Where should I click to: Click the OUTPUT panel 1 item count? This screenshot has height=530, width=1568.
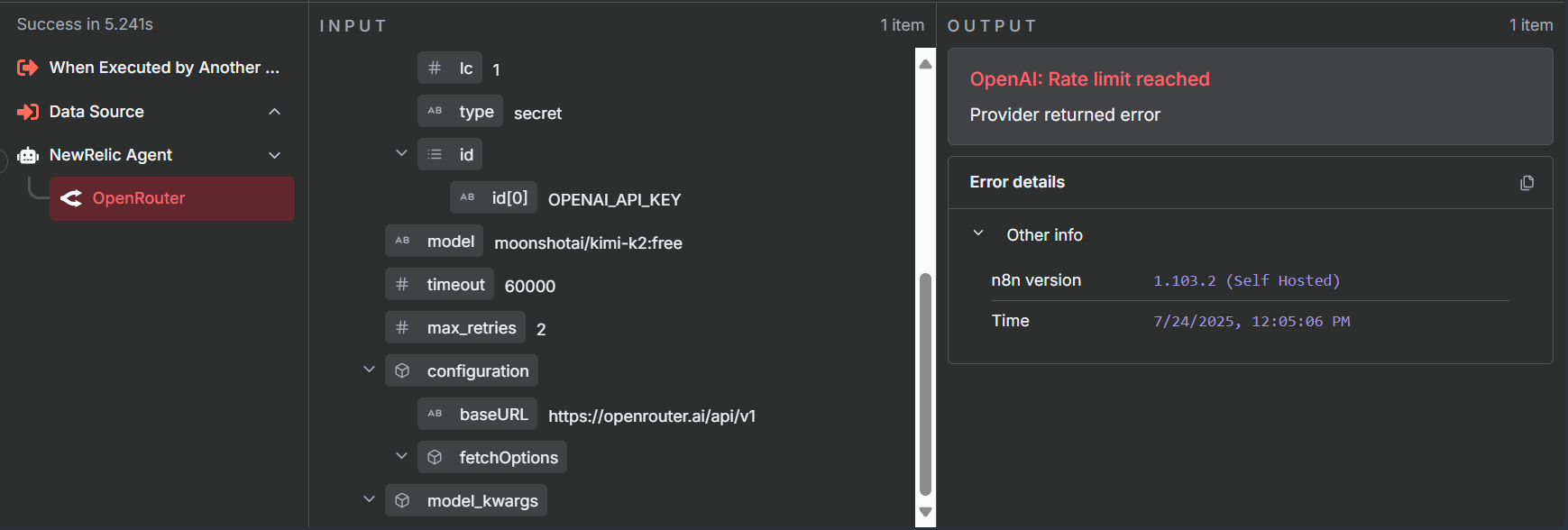1531,25
